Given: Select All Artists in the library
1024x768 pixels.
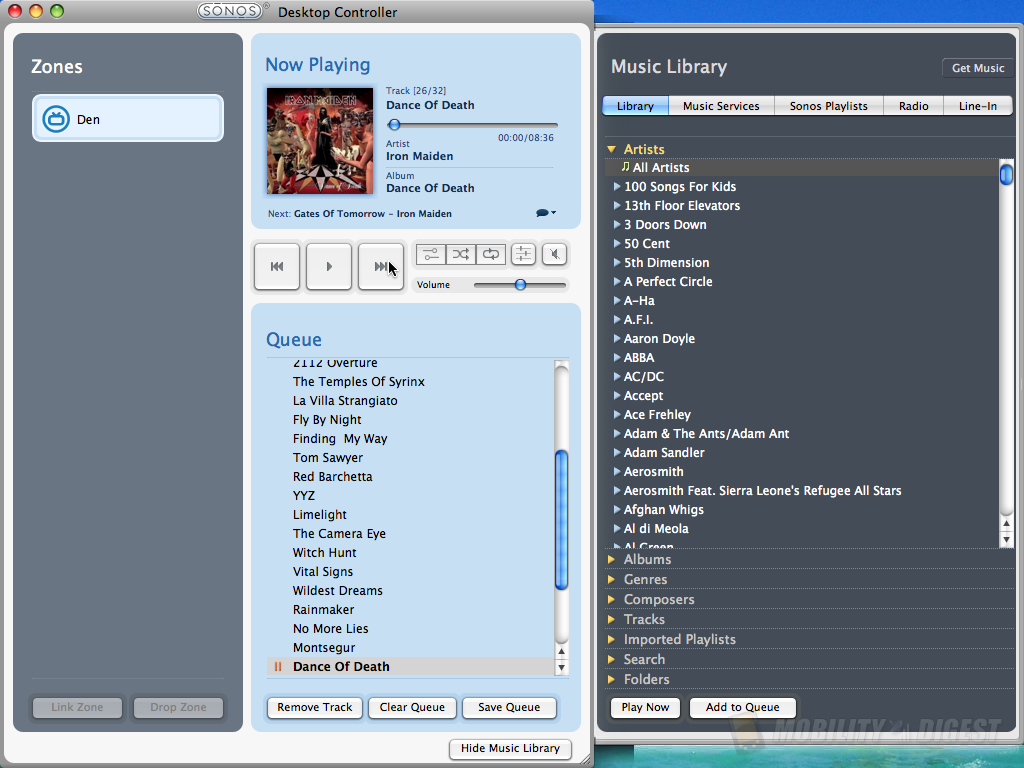Looking at the screenshot, I should 802,167.
